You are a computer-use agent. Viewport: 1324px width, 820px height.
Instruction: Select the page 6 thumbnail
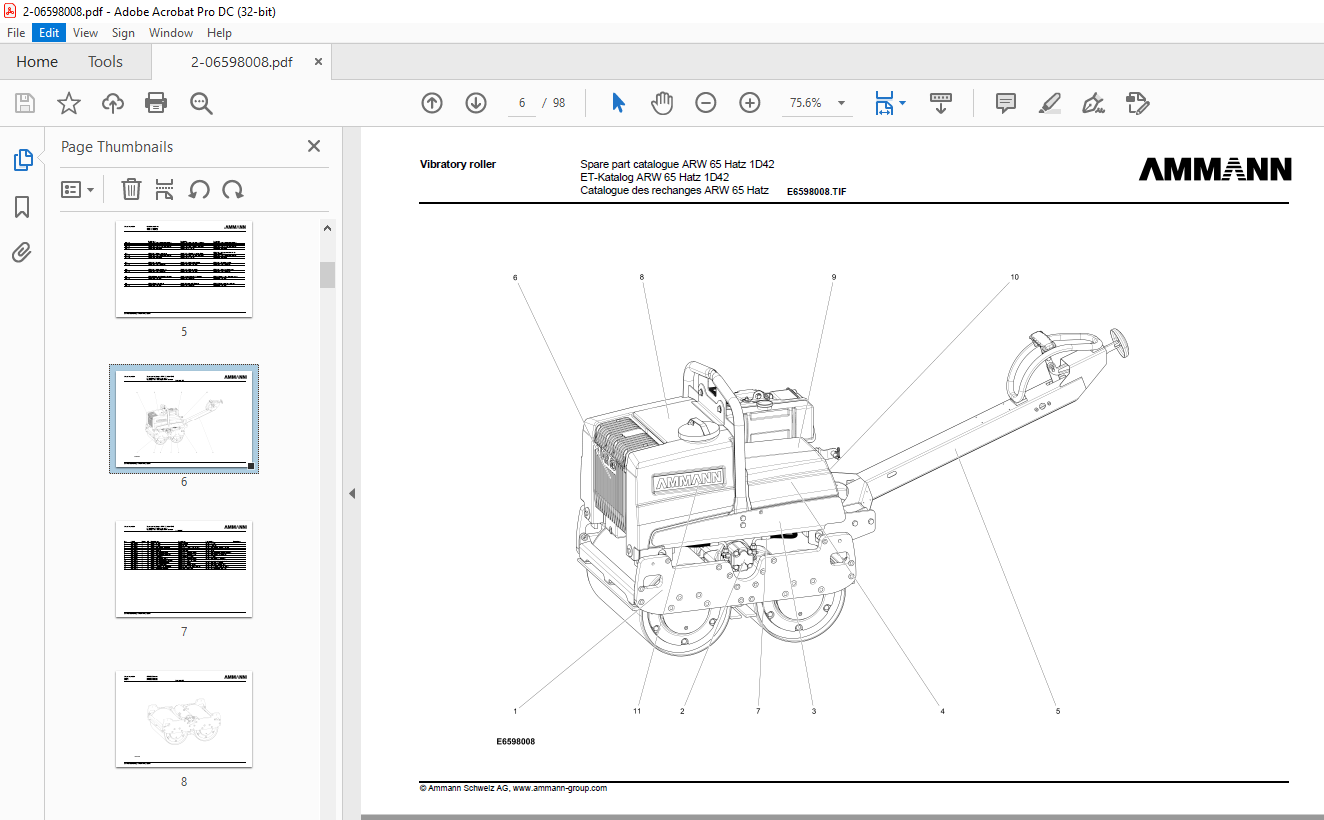tap(184, 418)
